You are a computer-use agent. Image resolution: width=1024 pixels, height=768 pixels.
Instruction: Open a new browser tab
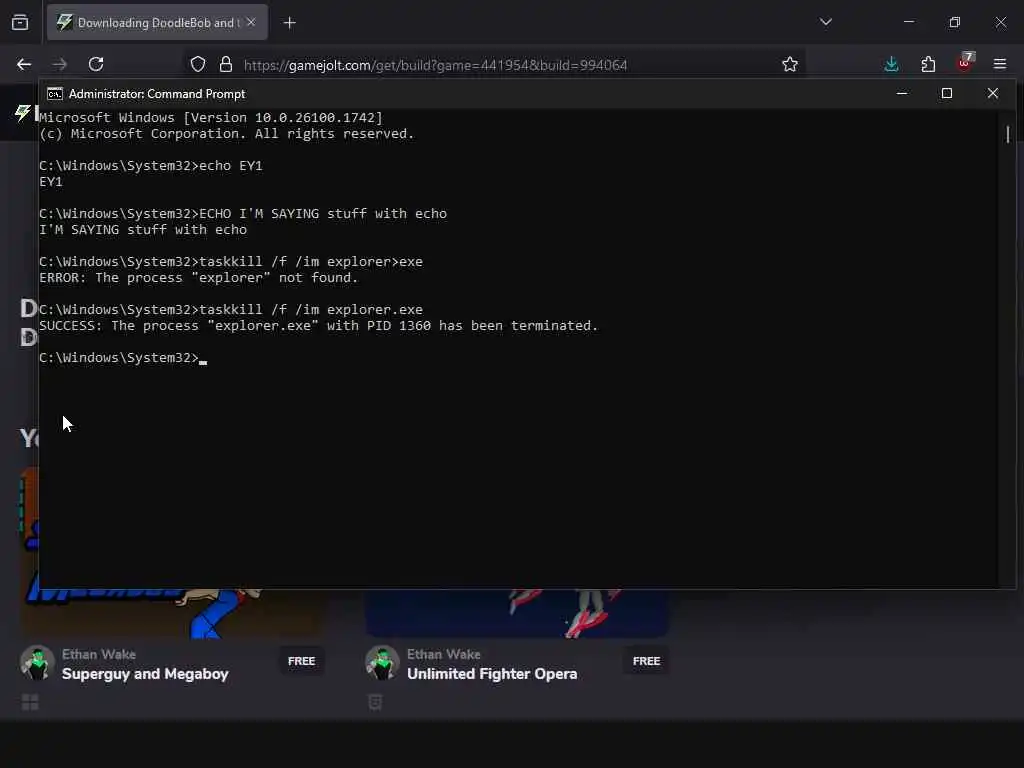pos(290,23)
